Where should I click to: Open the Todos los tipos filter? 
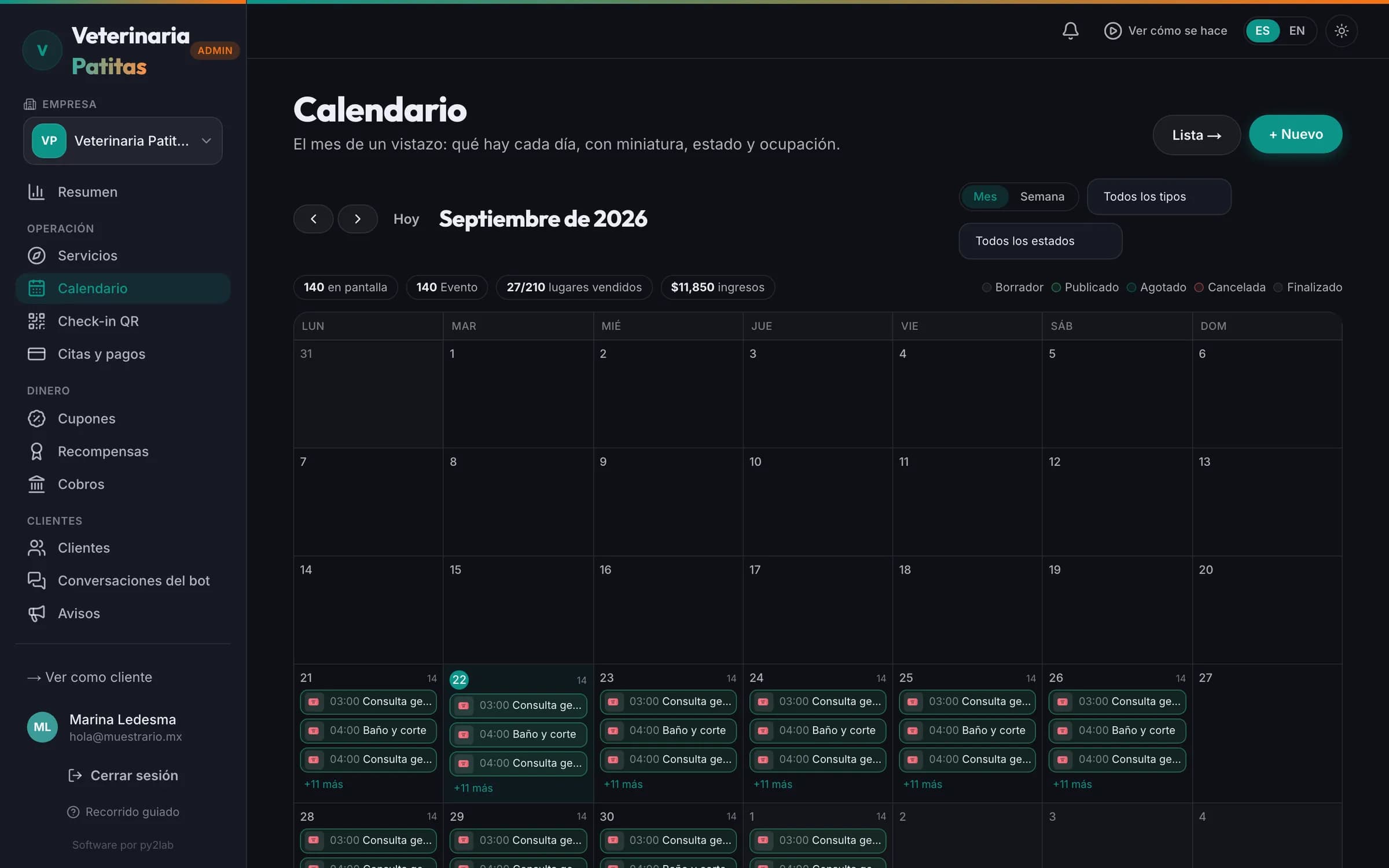[x=1159, y=197]
